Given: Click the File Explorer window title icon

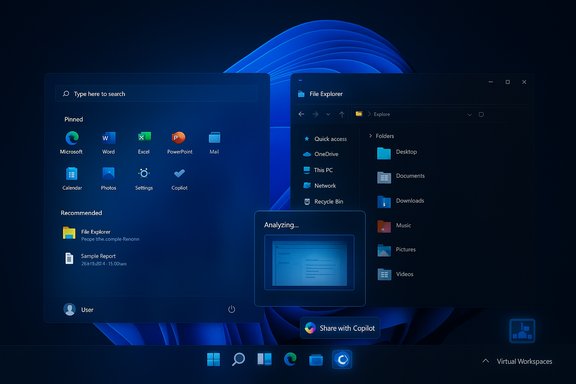Looking at the screenshot, I should pos(301,94).
